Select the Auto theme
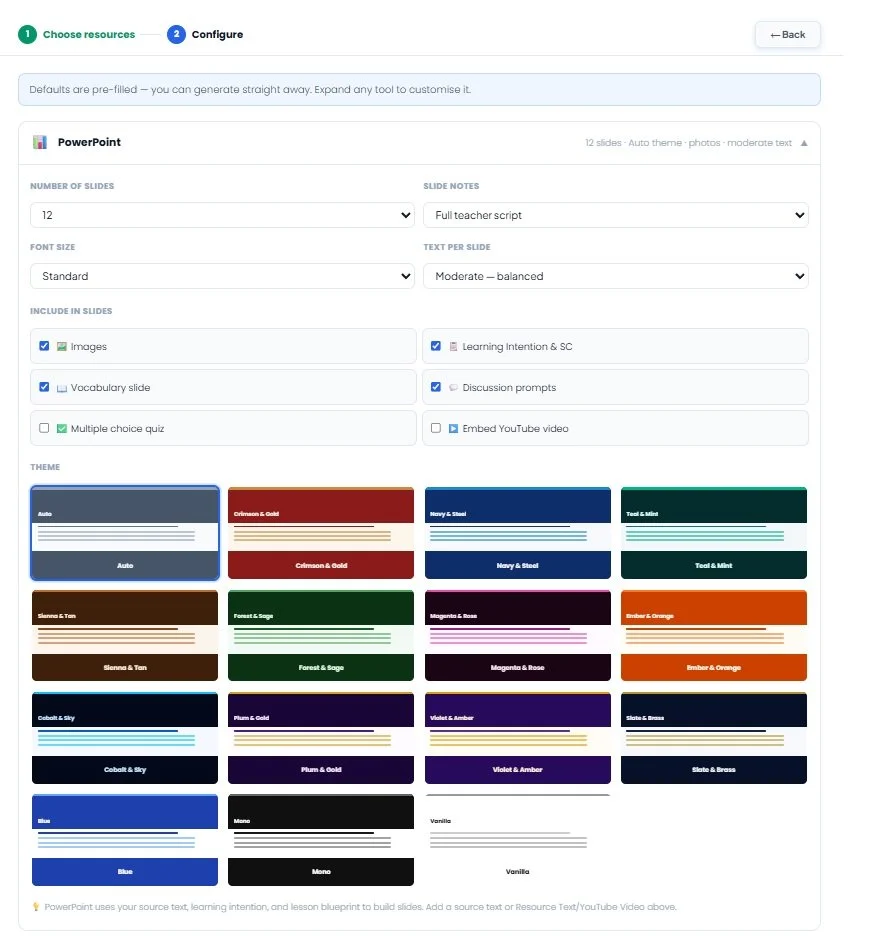 [125, 533]
